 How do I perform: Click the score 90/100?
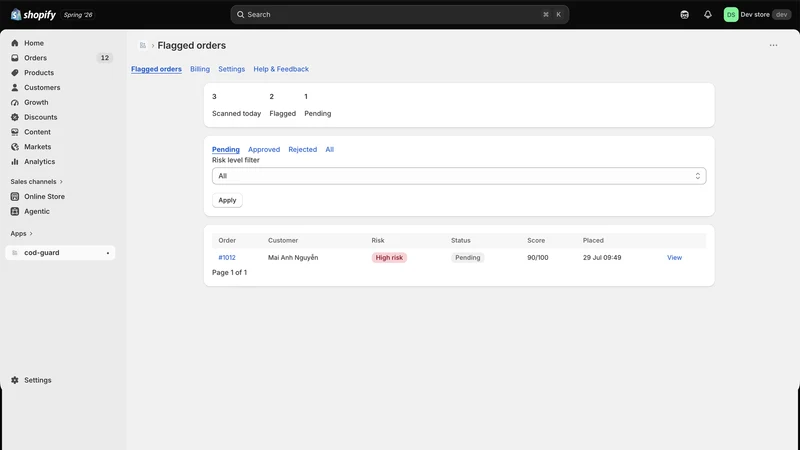(538, 258)
